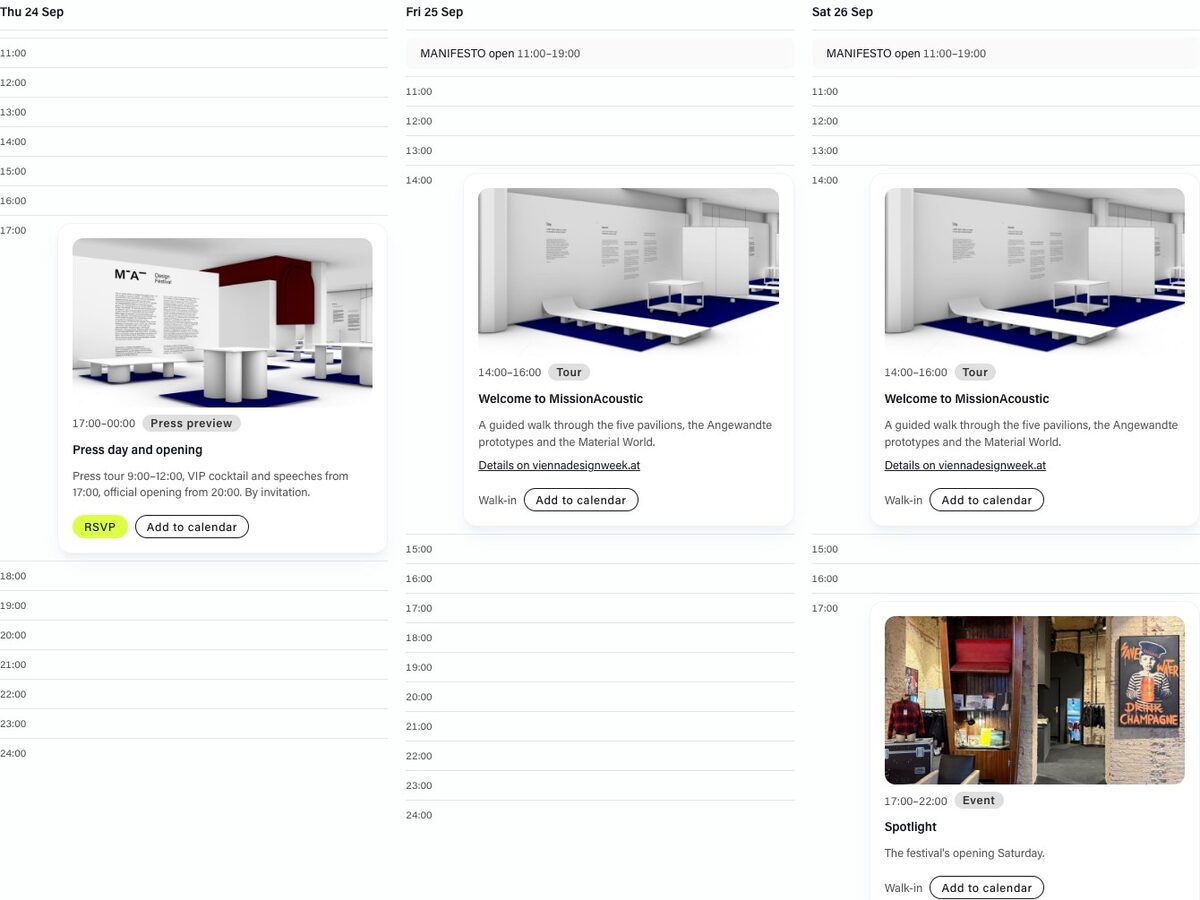Click the 21:00 slot label on Friday
The height and width of the screenshot is (900, 1200).
tap(419, 727)
